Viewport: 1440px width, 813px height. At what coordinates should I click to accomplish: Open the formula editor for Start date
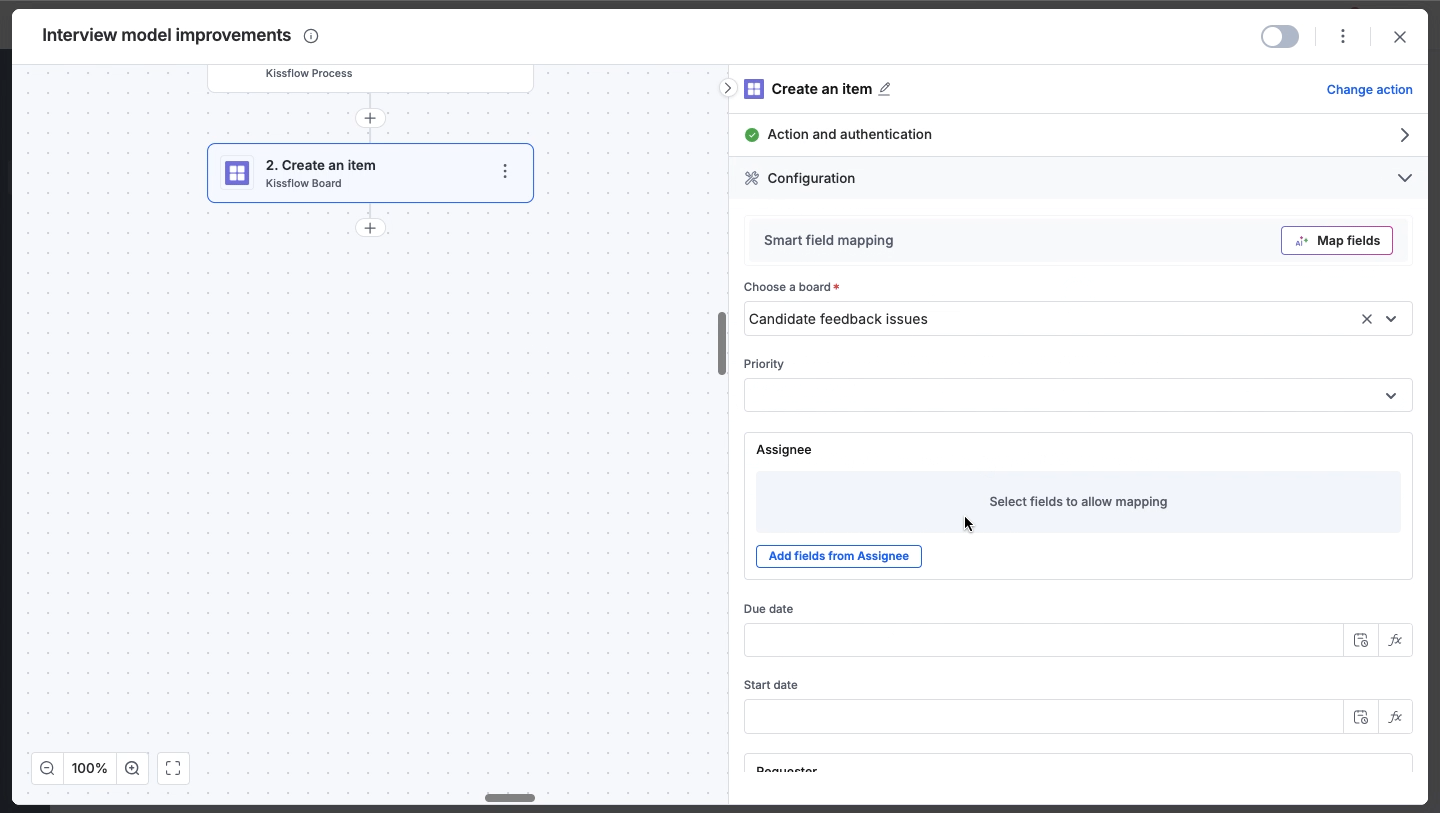(x=1395, y=716)
